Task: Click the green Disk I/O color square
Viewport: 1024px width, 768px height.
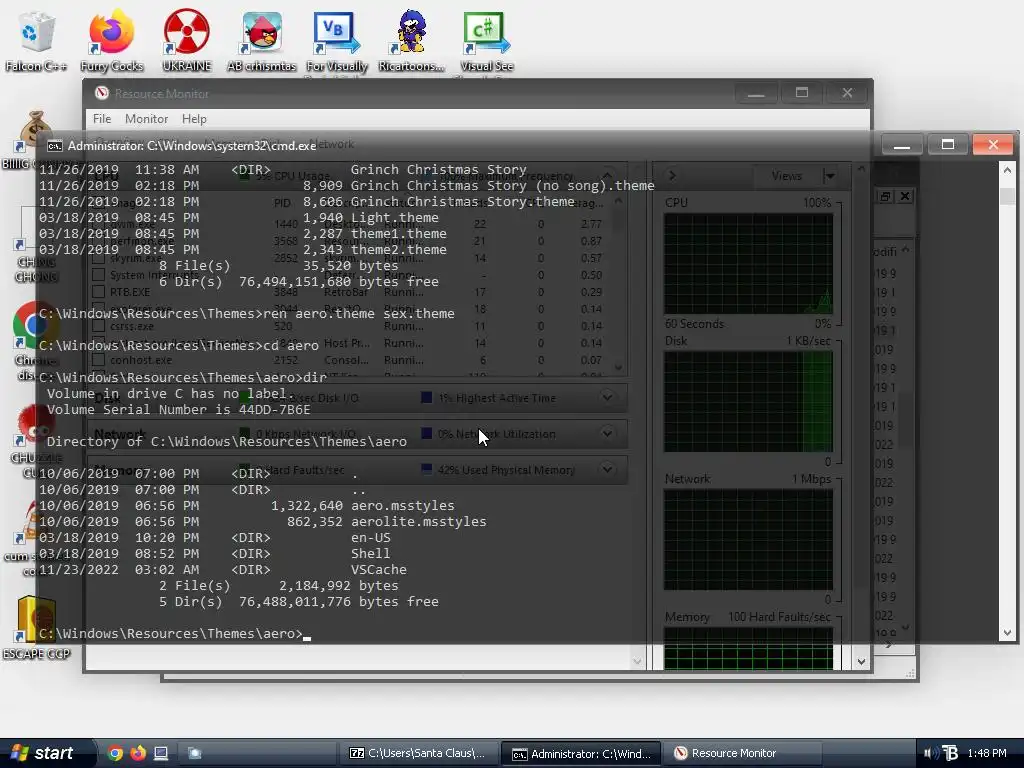Action: (x=244, y=397)
